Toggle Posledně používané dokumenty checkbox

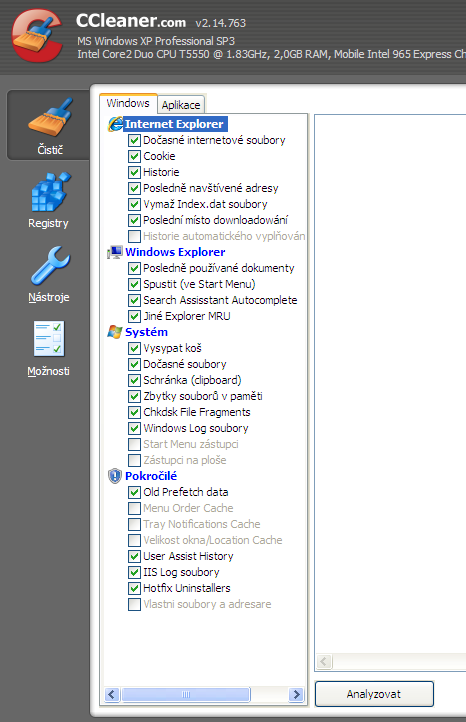click(x=134, y=268)
